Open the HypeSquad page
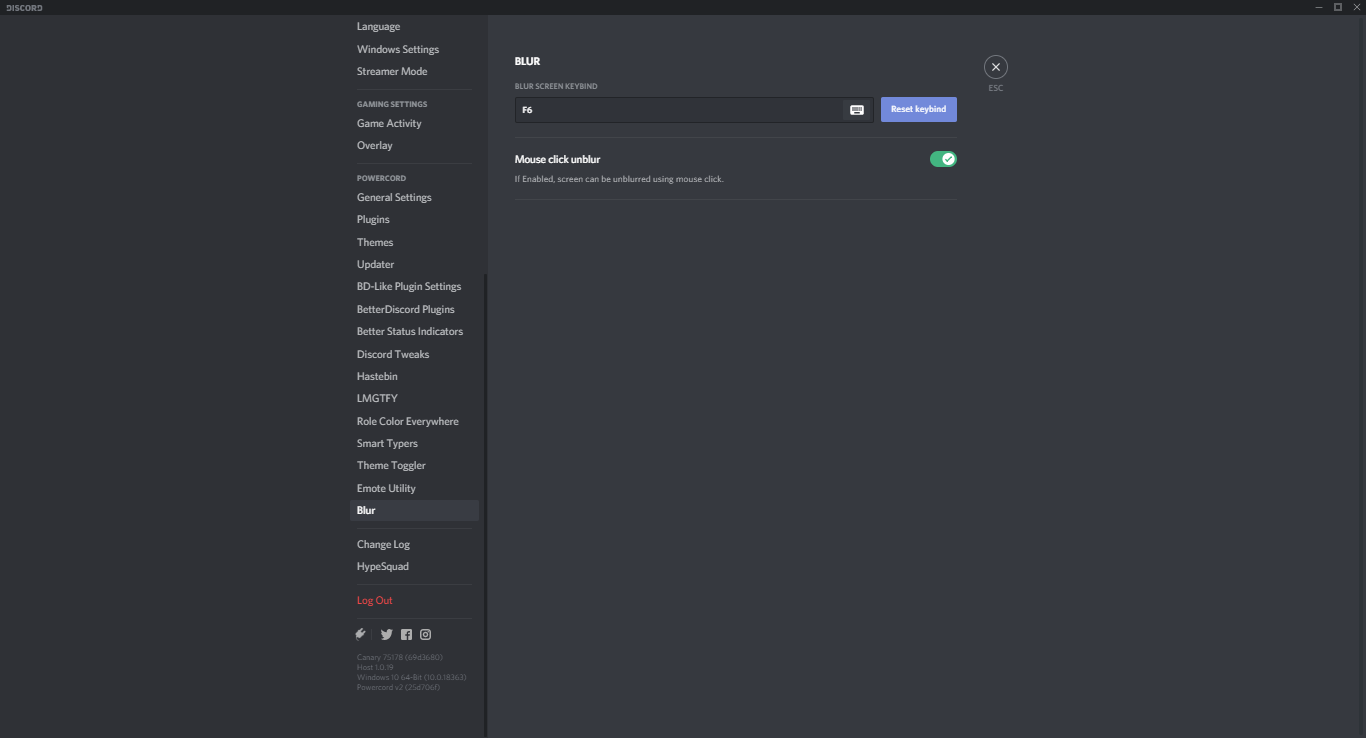Viewport: 1366px width, 738px height. coord(414,567)
